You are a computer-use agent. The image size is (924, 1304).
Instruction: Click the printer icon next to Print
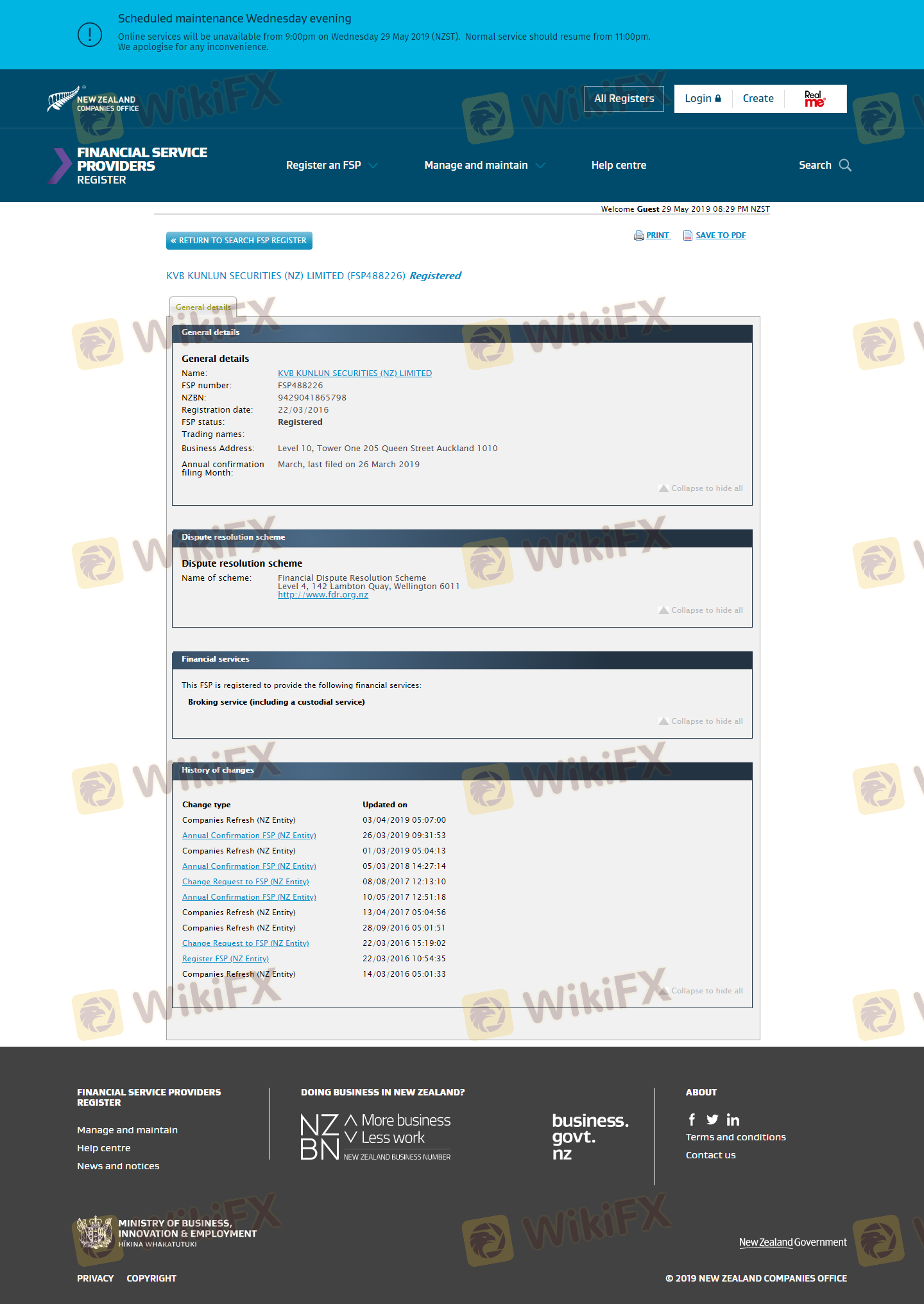638,236
